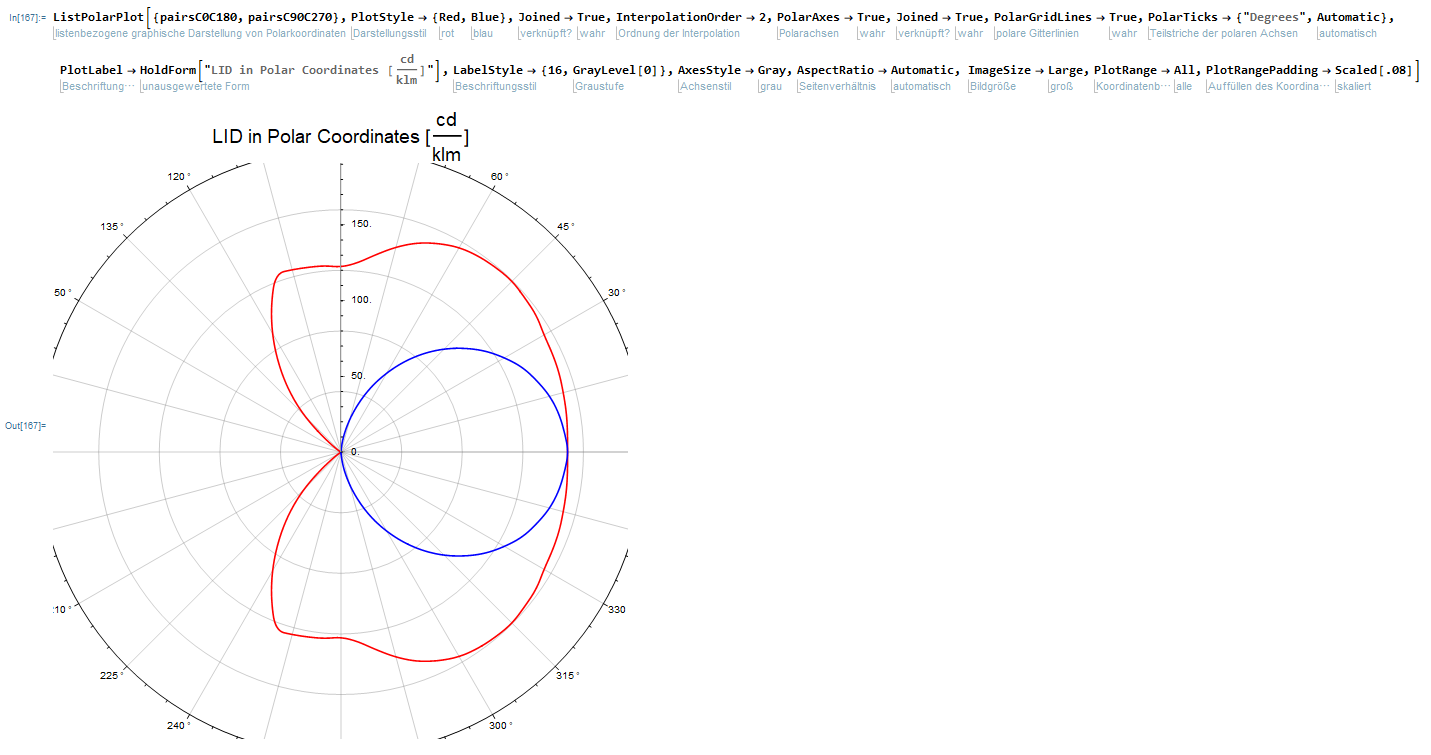Click the German hint "polare Gitterlinien"
1431x755 pixels.
tap(1037, 34)
